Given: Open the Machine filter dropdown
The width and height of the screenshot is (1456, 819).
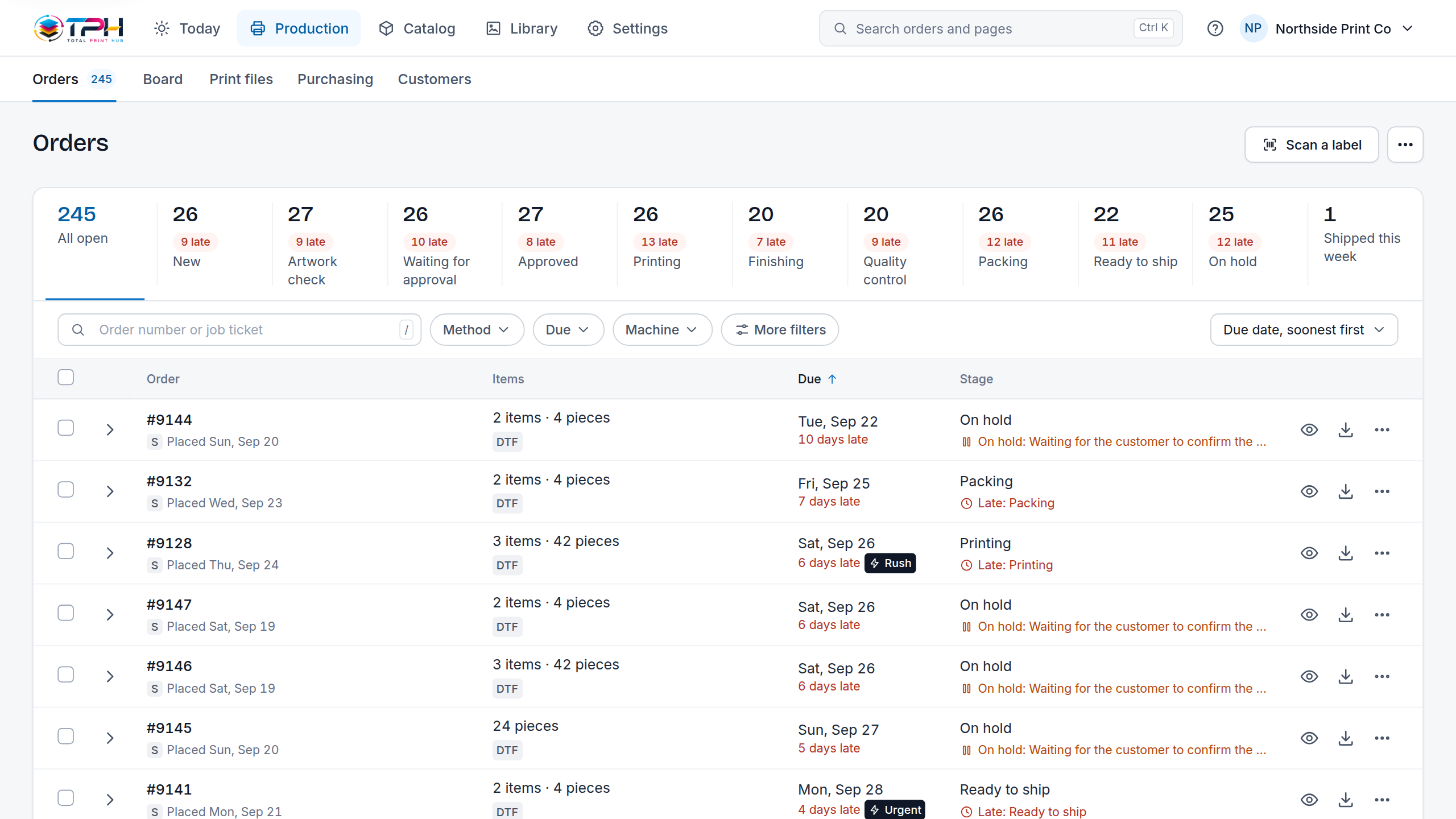Looking at the screenshot, I should (x=662, y=330).
